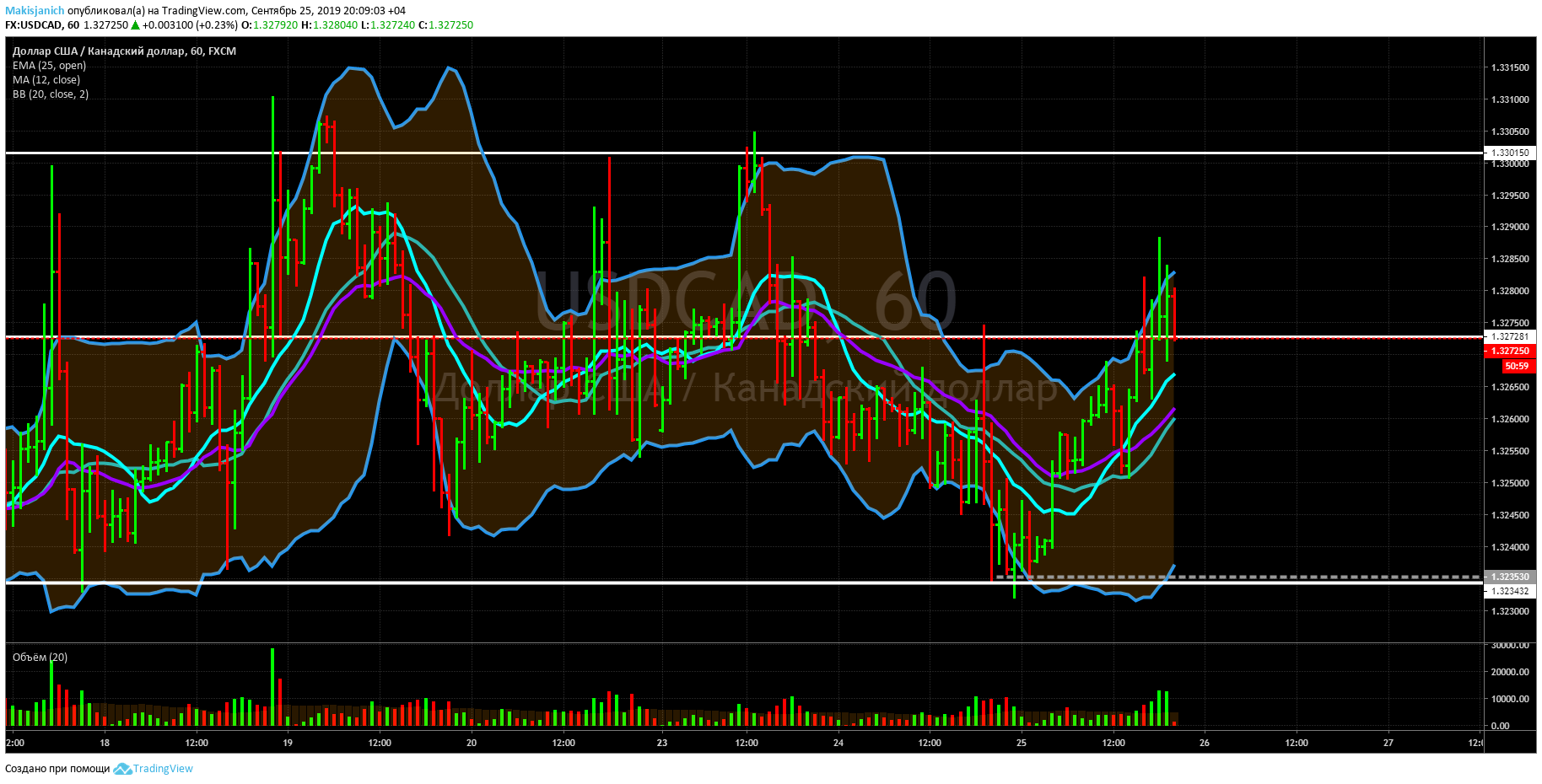Image resolution: width=1542 pixels, height=784 pixels.
Task: Click the TradingView cloud logo icon
Action: 122,769
